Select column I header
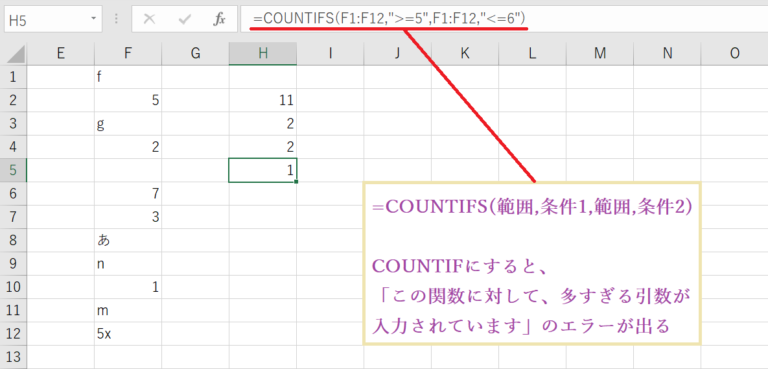 [x=330, y=53]
